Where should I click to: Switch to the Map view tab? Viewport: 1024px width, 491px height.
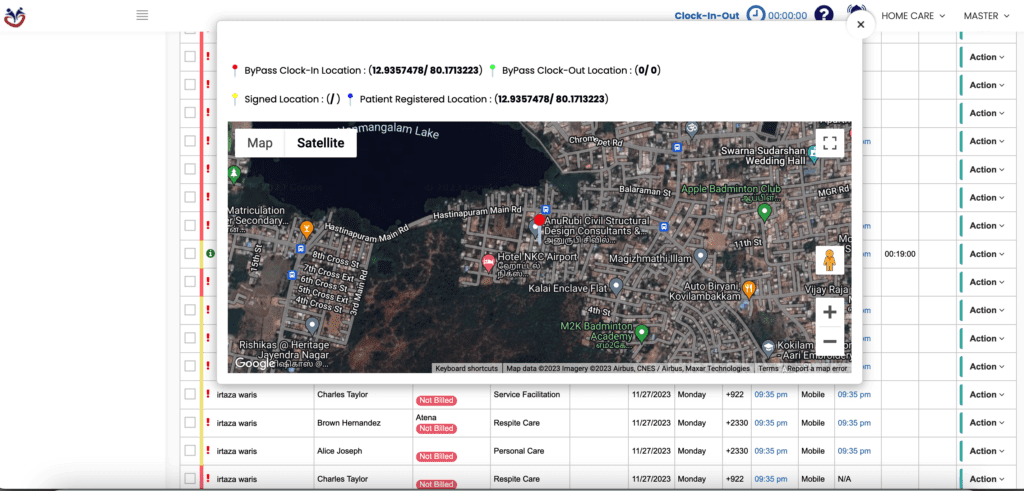(260, 143)
